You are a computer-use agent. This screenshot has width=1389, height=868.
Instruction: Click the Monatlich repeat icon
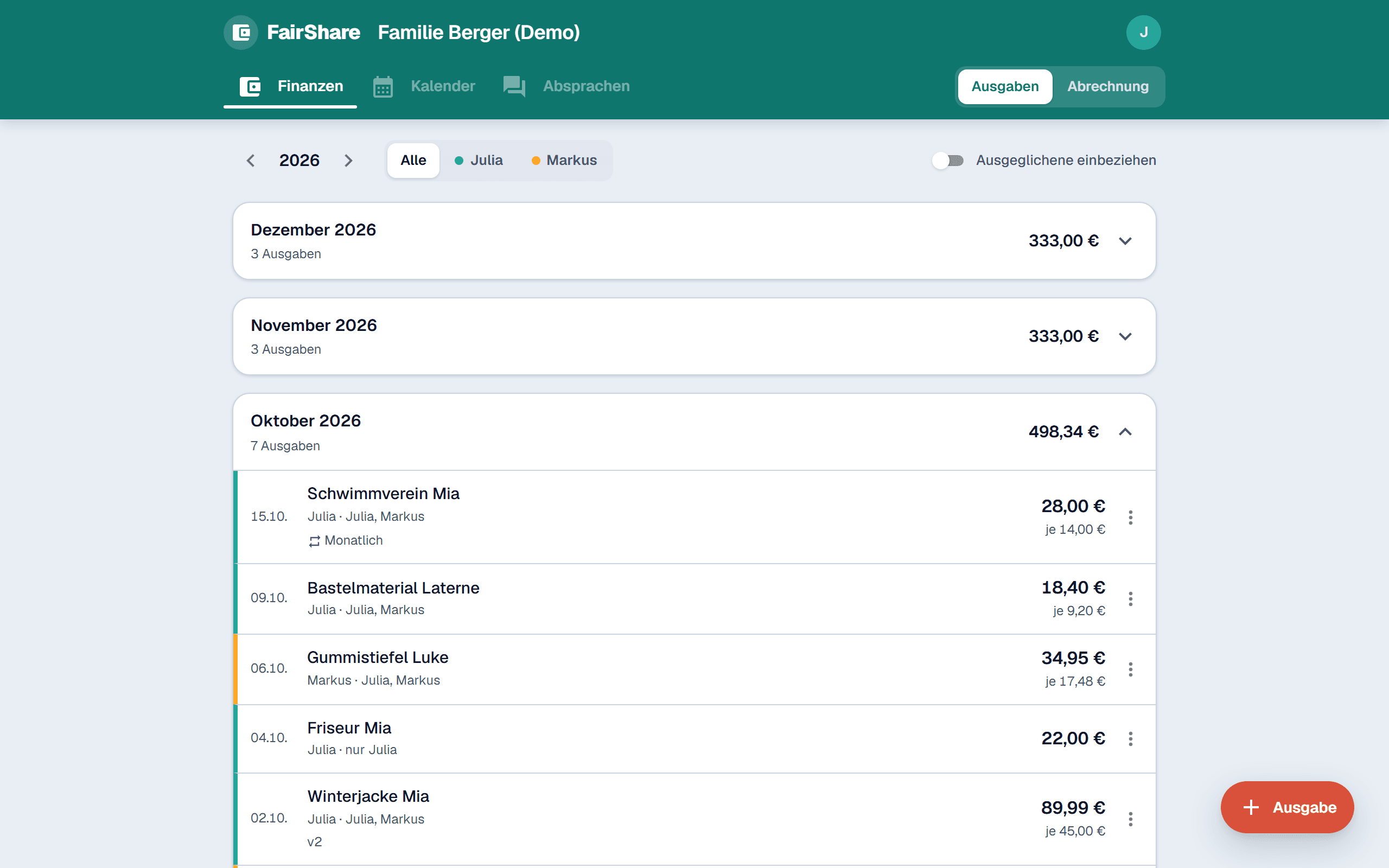(314, 541)
